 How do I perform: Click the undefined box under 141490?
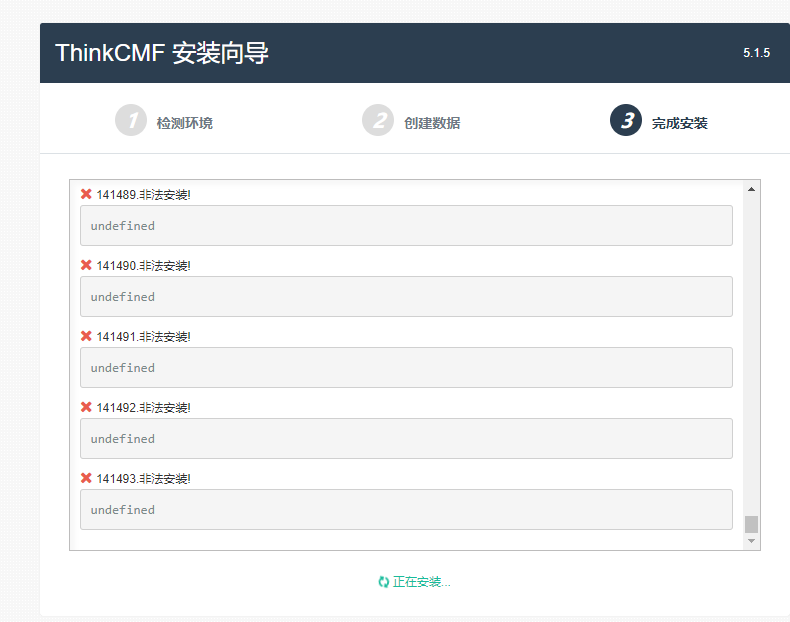point(406,297)
